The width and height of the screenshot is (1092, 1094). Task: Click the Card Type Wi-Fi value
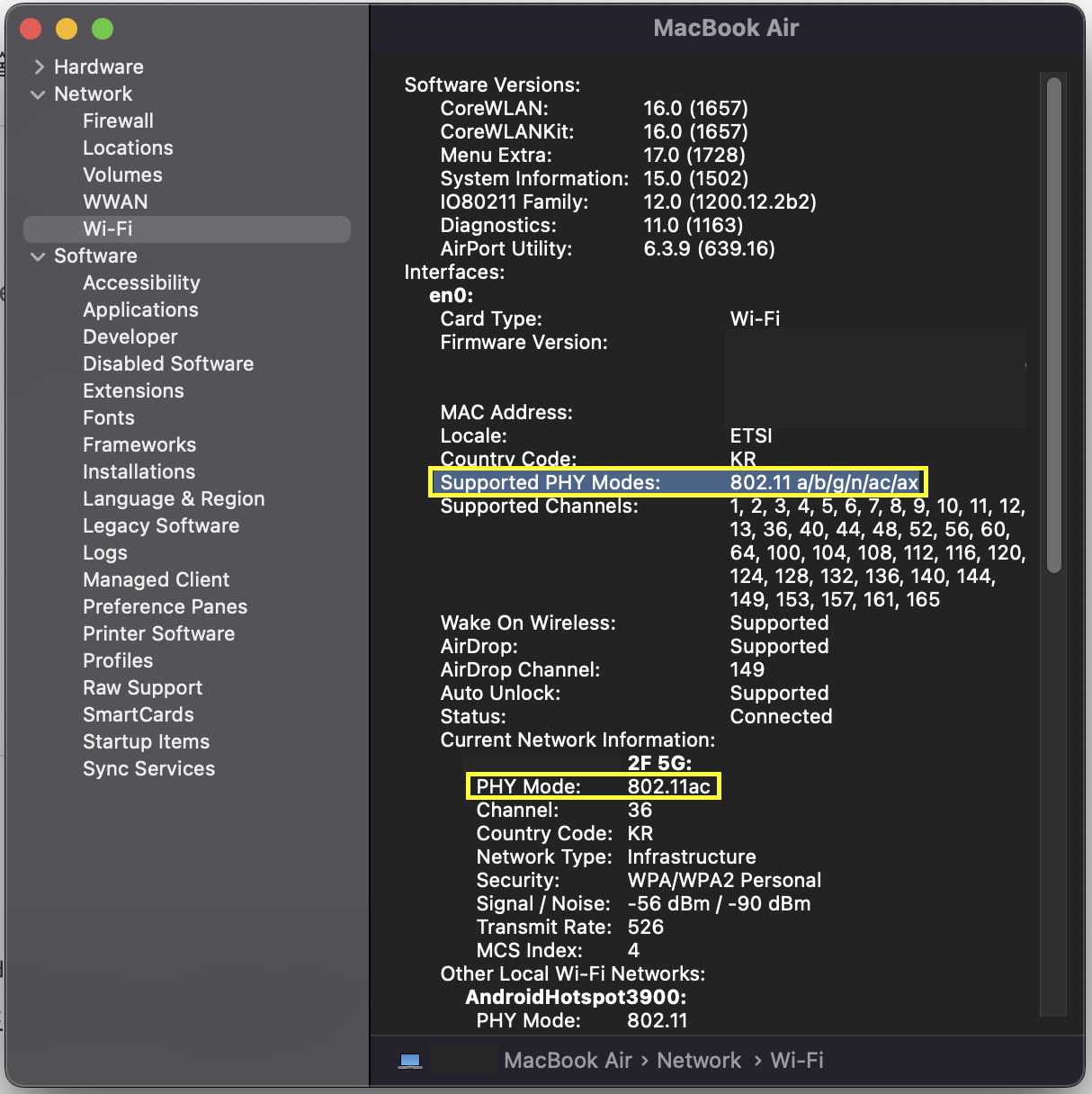pyautogui.click(x=755, y=318)
